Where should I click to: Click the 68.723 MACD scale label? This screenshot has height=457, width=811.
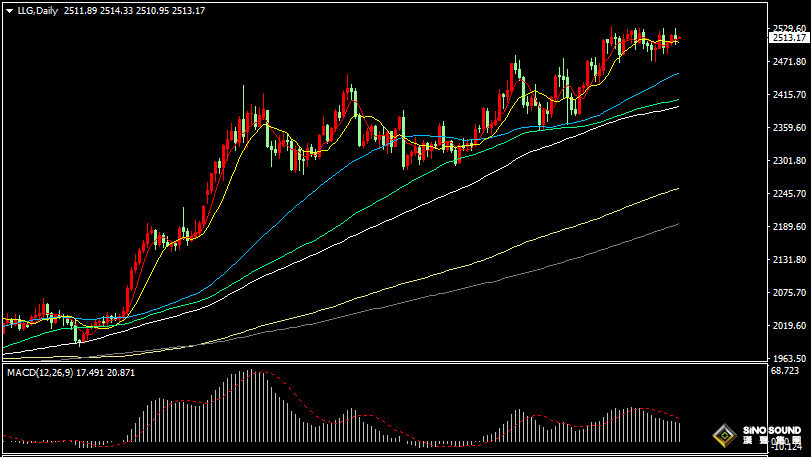786,372
